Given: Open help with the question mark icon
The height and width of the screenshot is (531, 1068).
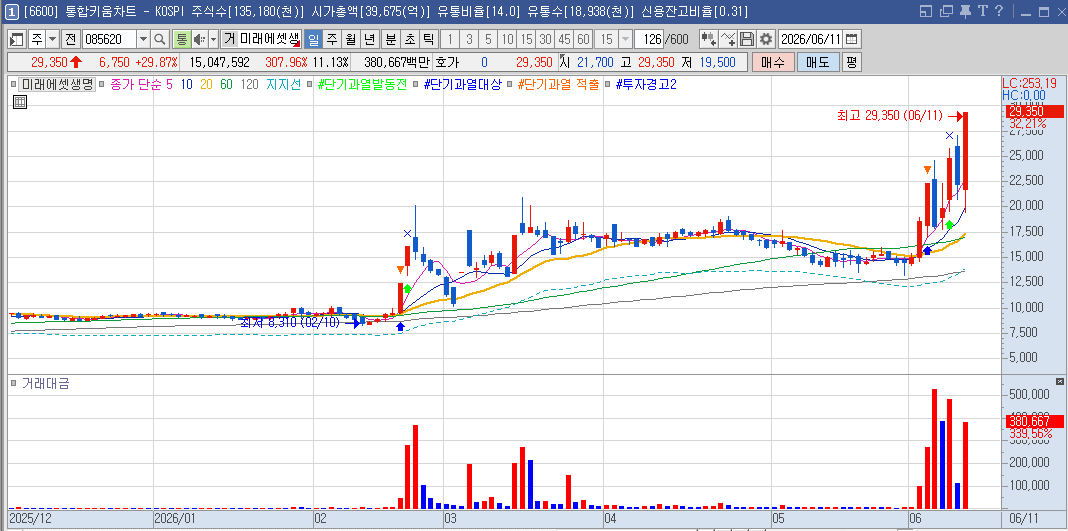Looking at the screenshot, I should [999, 11].
